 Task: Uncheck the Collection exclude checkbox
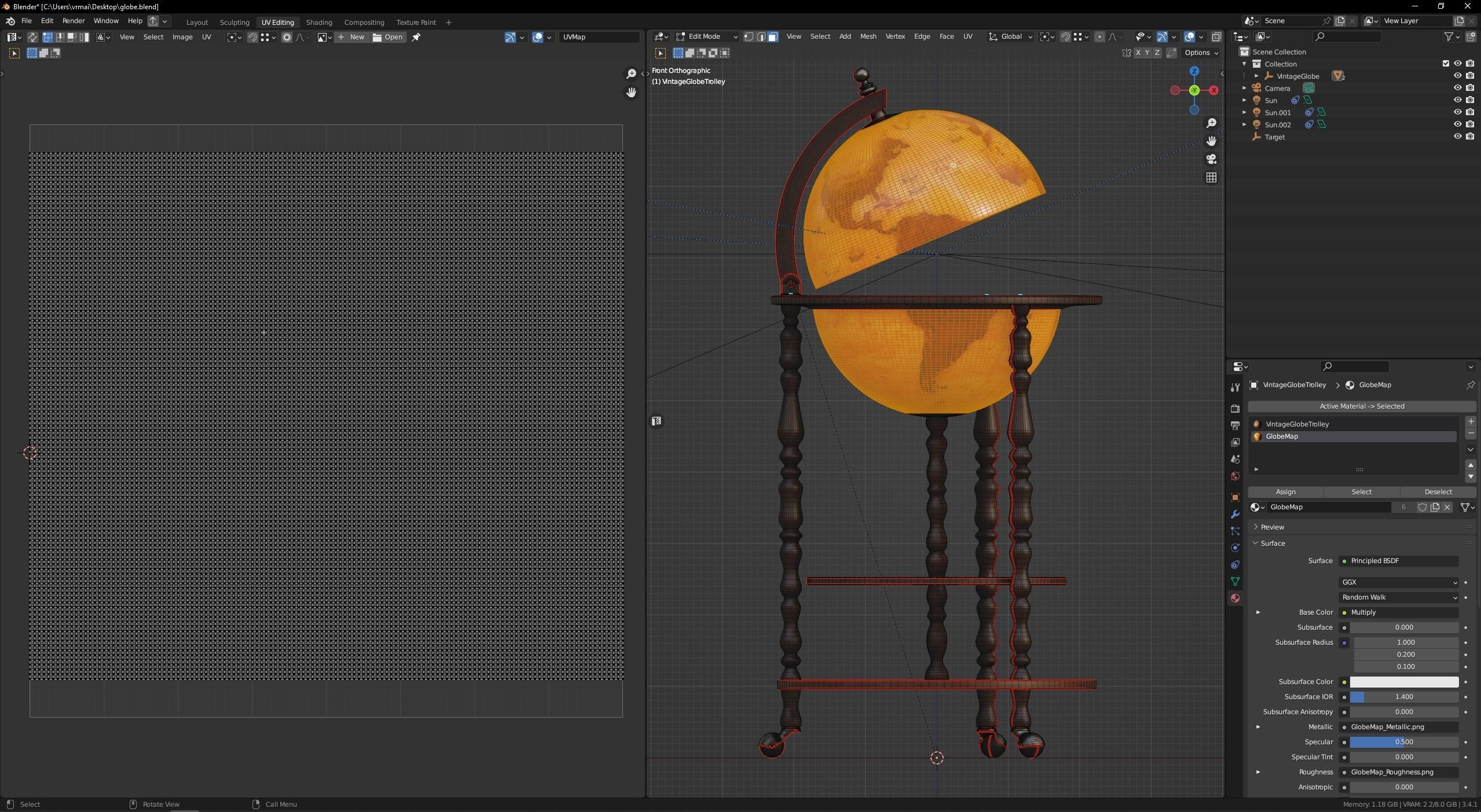pos(1445,64)
